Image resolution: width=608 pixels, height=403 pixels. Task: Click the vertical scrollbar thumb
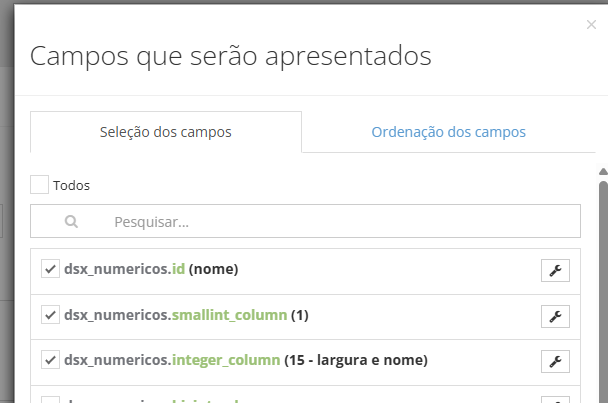tap(602, 290)
